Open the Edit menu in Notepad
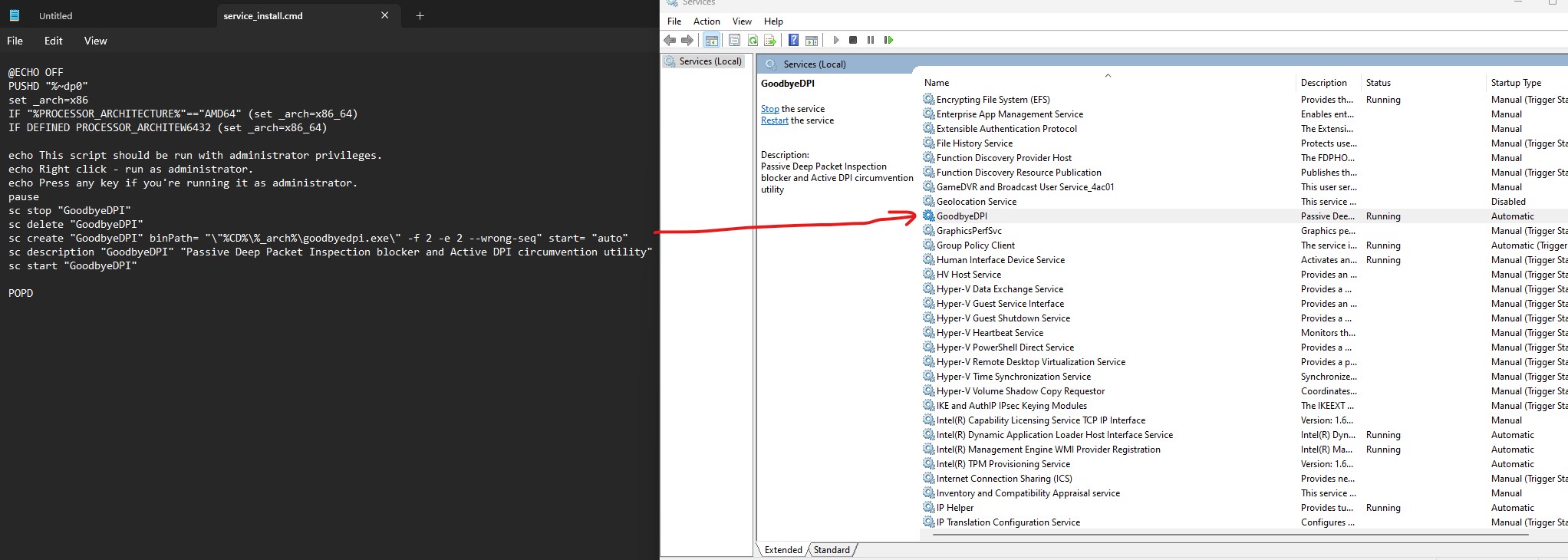Screen dimensions: 1568x560 pos(54,41)
